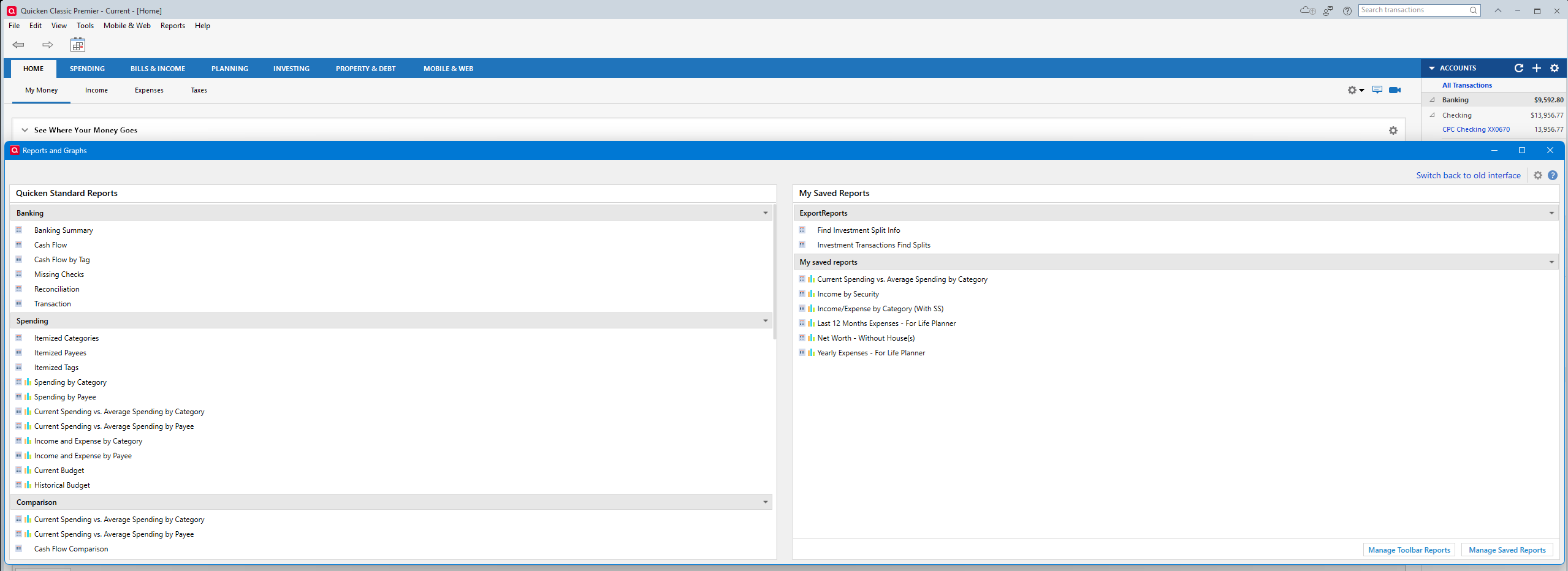1568x571 pixels.
Task: Go to Bills & Income tab
Action: tap(158, 69)
